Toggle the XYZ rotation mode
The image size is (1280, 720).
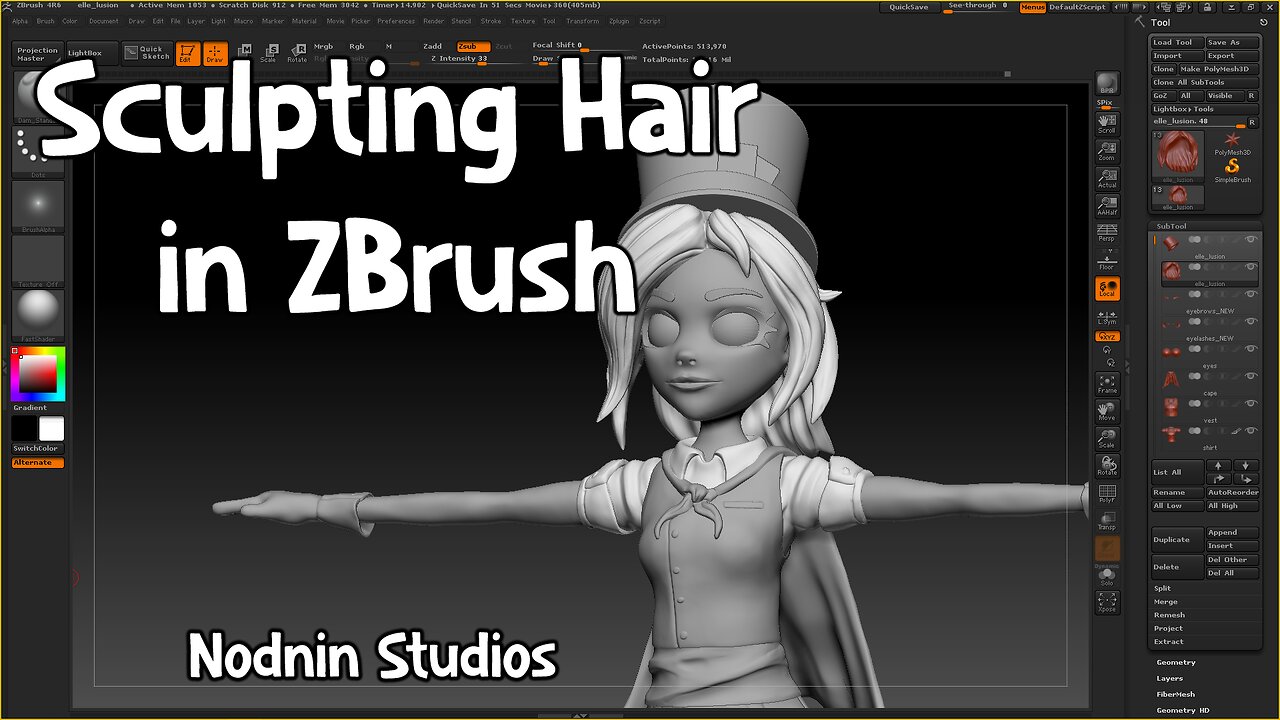click(x=1107, y=337)
